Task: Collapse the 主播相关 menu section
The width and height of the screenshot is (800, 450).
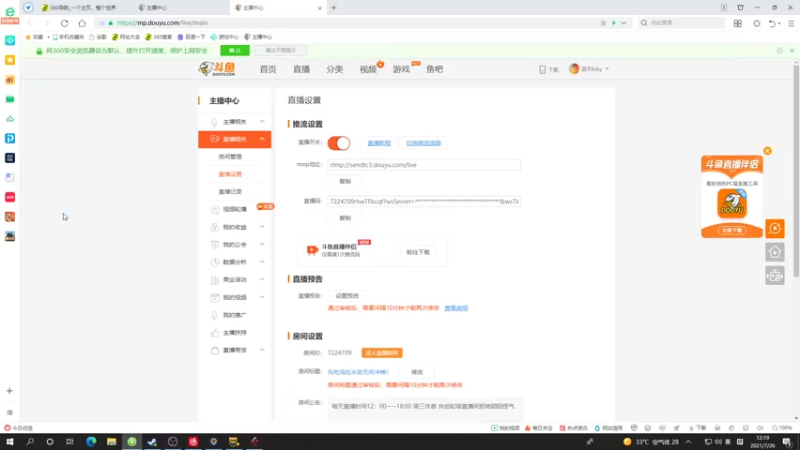Action: click(x=262, y=122)
